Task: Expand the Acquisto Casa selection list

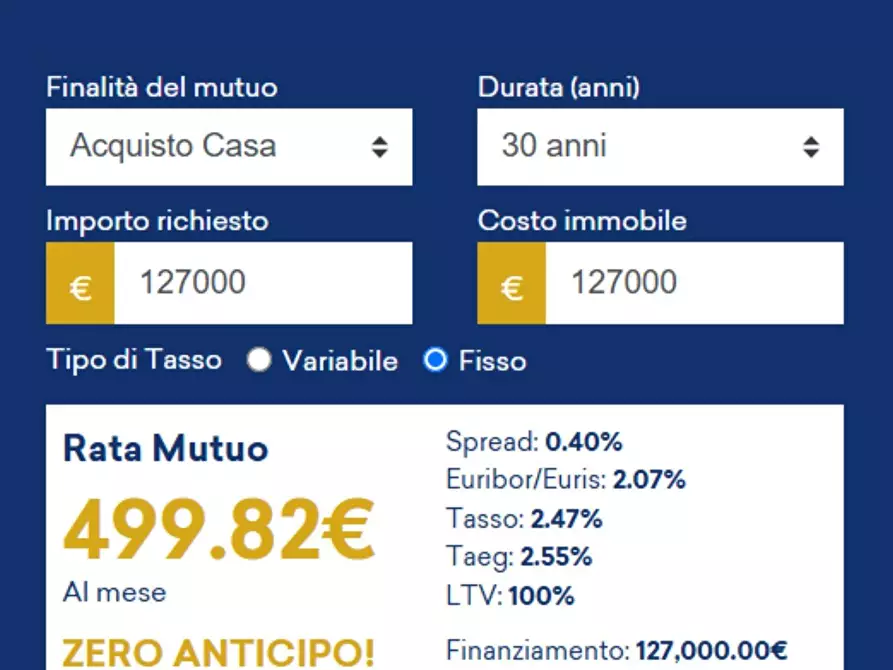Action: [229, 146]
